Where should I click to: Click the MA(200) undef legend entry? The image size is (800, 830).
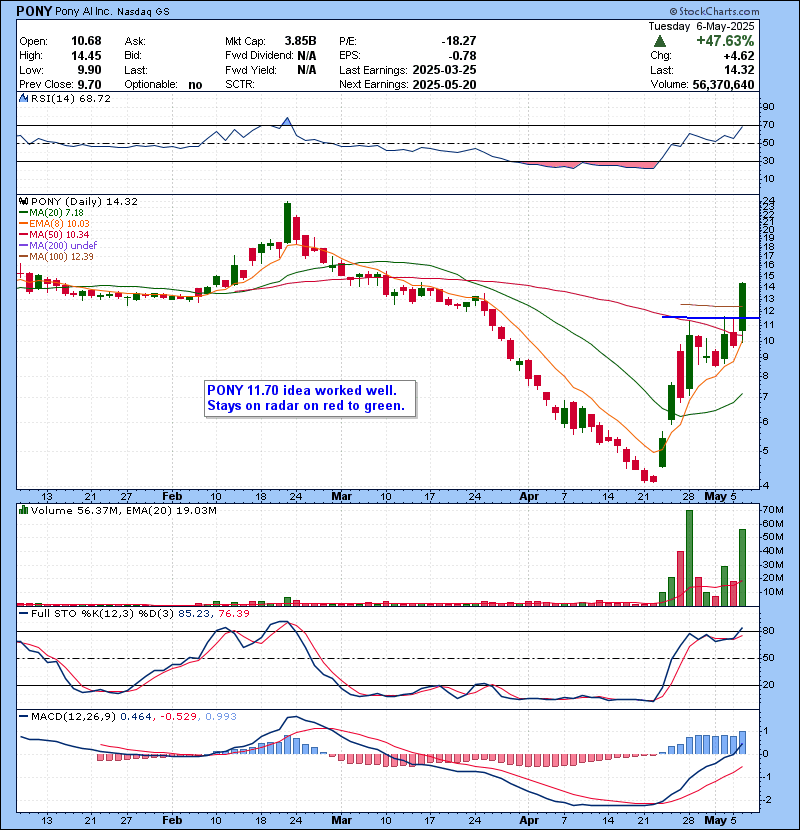tap(58, 246)
